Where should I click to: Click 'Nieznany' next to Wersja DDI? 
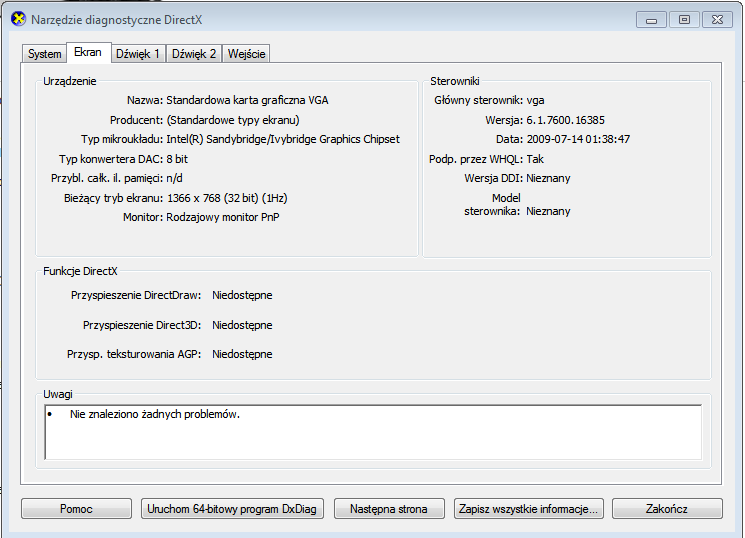click(x=548, y=178)
